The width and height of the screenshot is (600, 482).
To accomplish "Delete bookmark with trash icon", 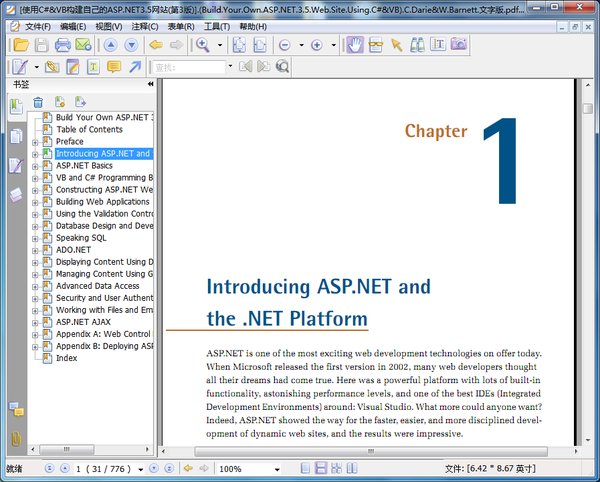I will [38, 102].
